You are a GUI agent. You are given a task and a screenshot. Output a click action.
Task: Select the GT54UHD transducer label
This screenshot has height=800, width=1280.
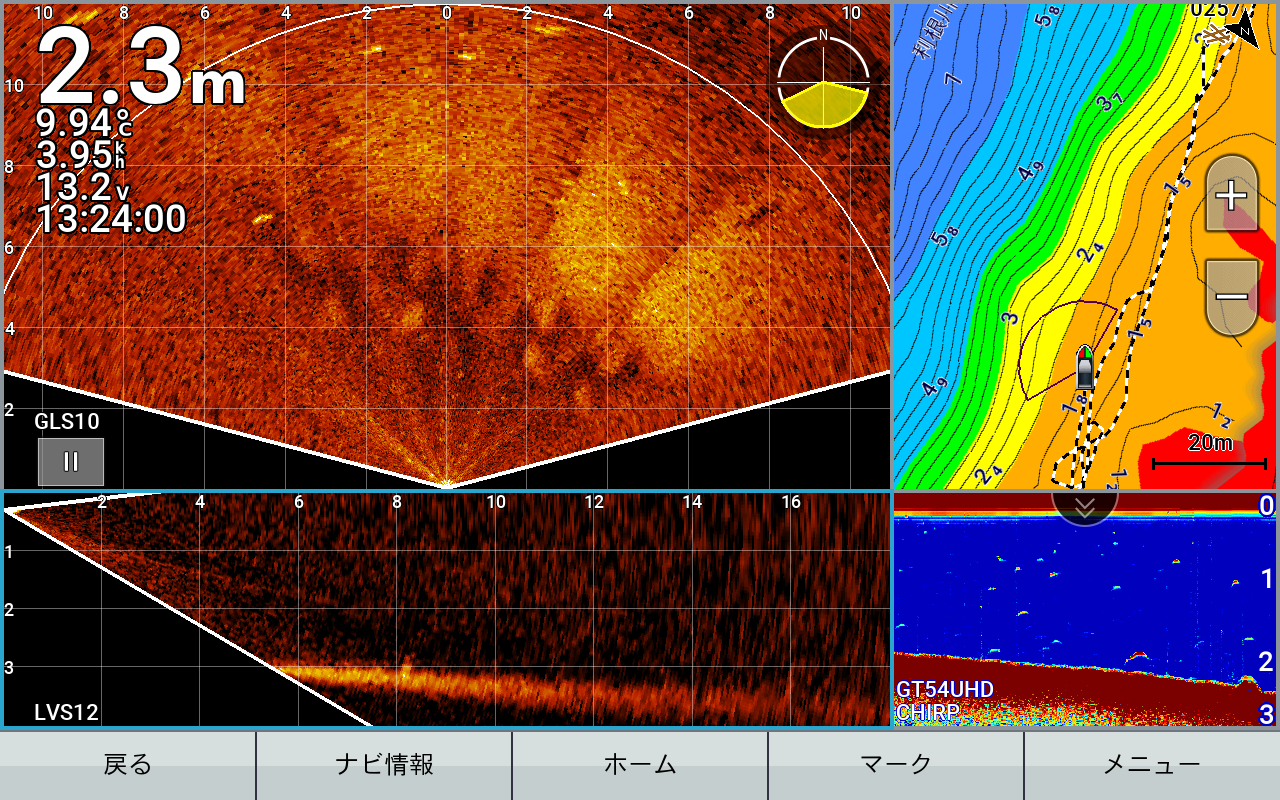click(x=945, y=690)
